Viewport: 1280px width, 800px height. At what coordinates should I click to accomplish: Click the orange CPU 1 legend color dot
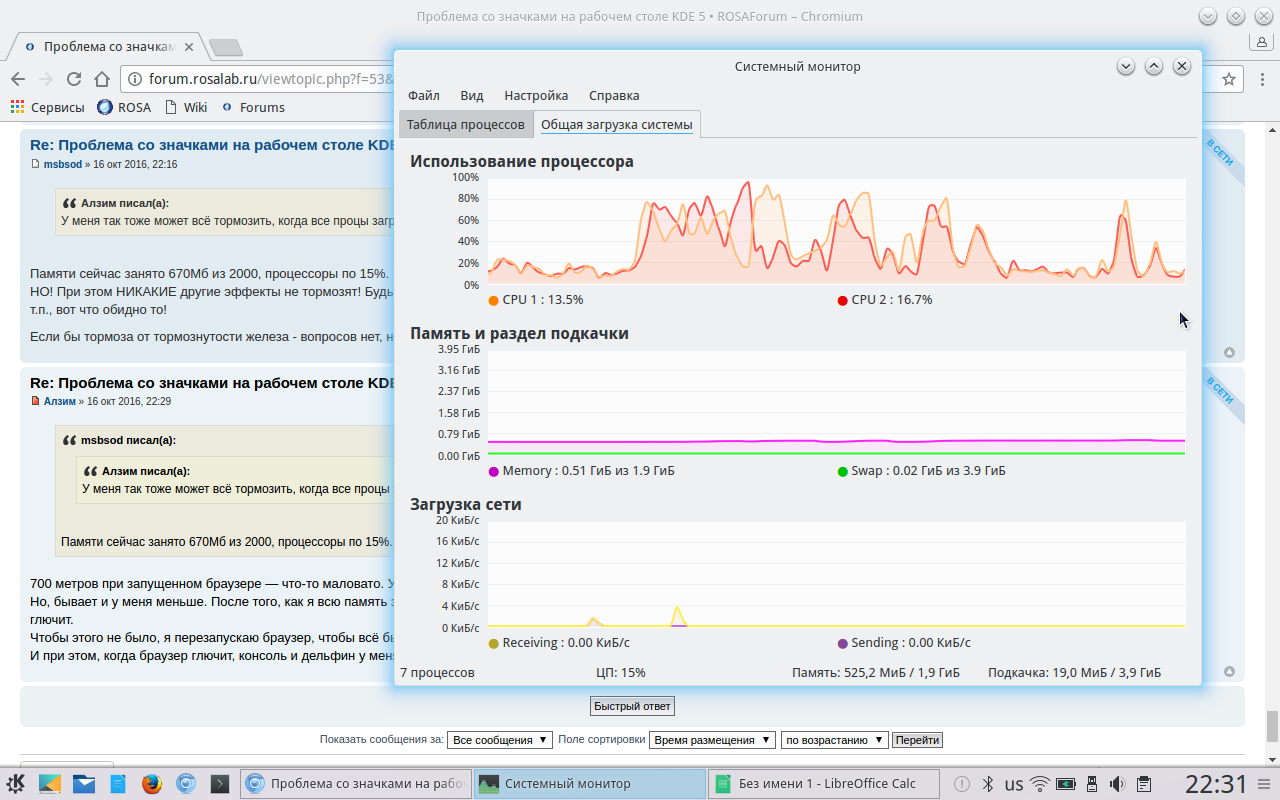(494, 300)
